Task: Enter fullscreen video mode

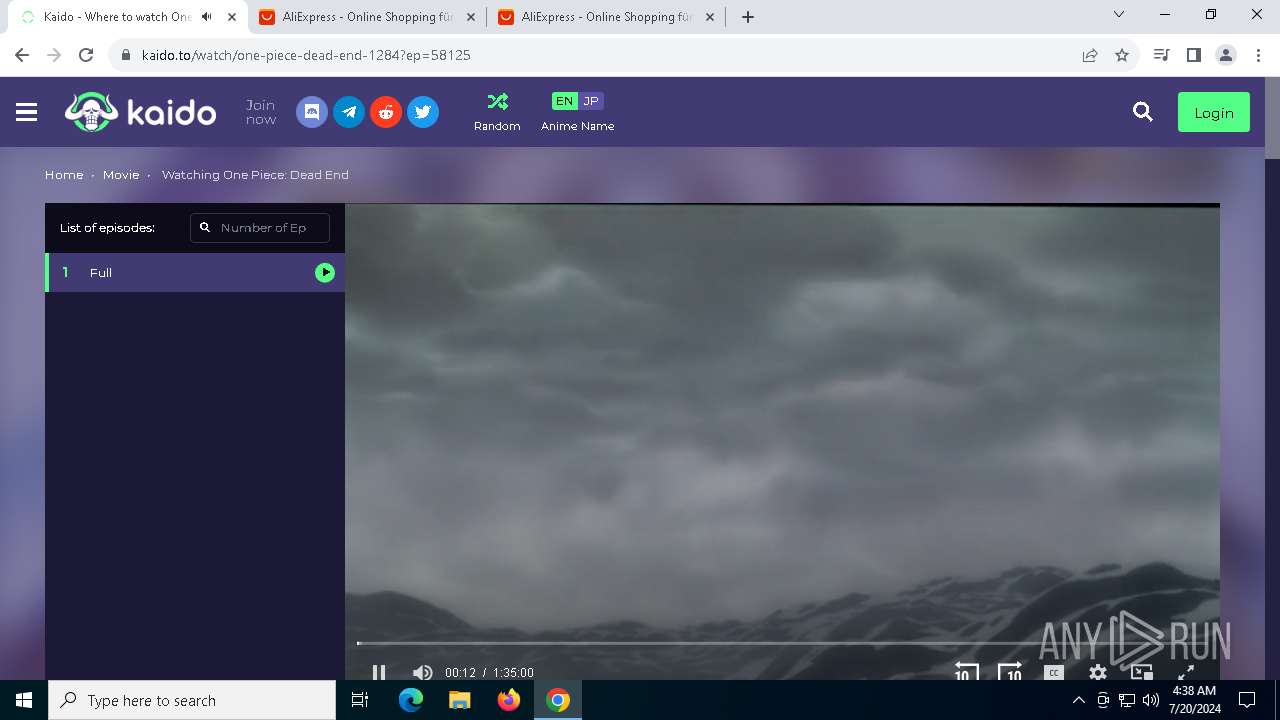Action: (x=1185, y=673)
